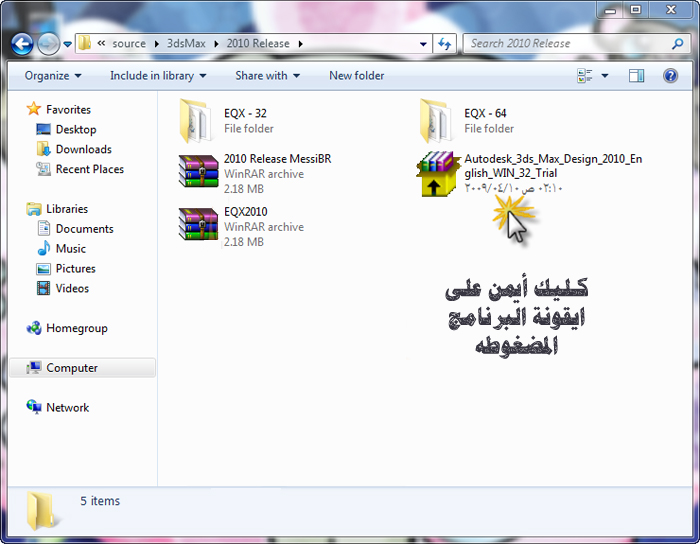The image size is (700, 544).
Task: Open the Share with menu
Action: [267, 75]
